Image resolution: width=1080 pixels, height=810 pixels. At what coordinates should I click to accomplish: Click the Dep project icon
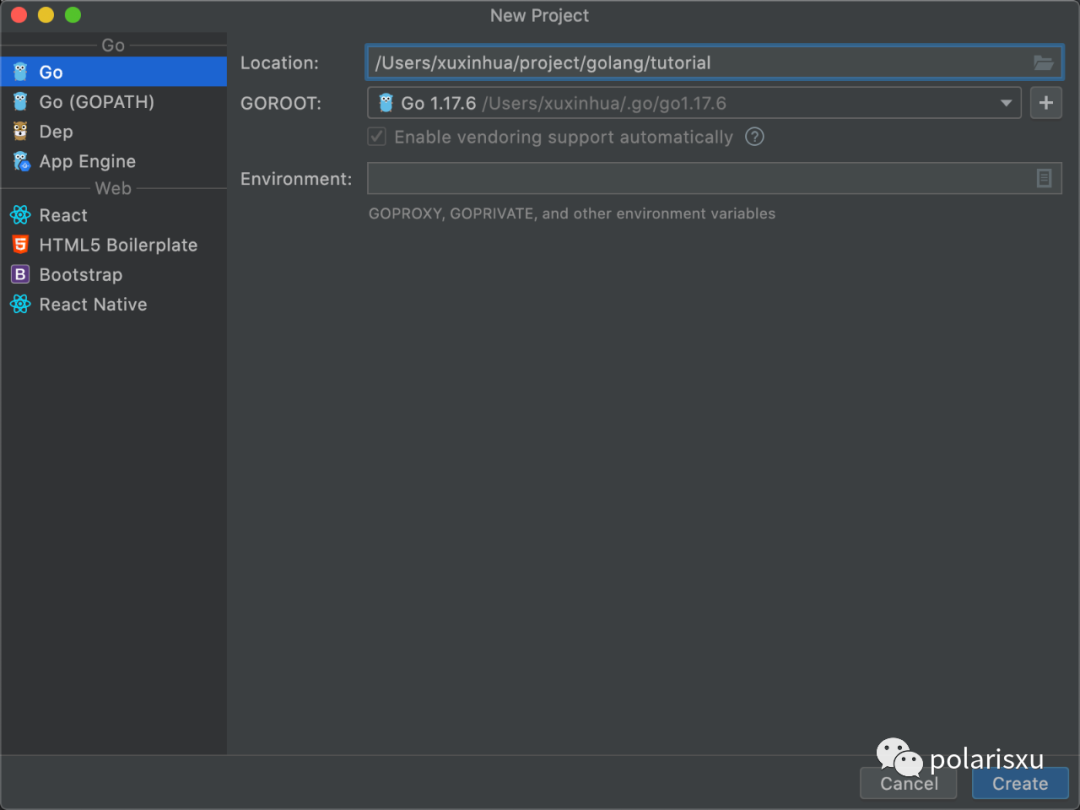pos(20,132)
